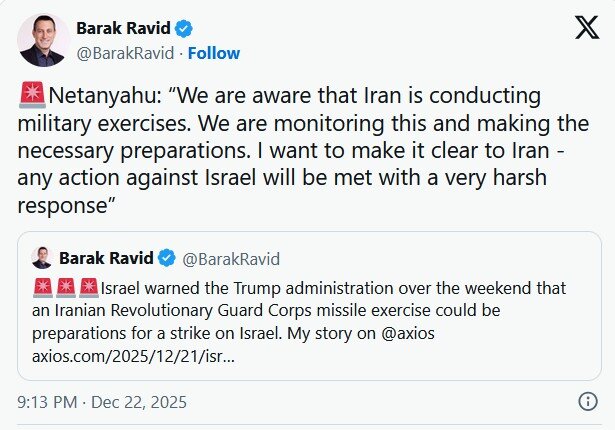The width and height of the screenshot is (615, 430).
Task: Click the X logo icon
Action: coord(586,28)
